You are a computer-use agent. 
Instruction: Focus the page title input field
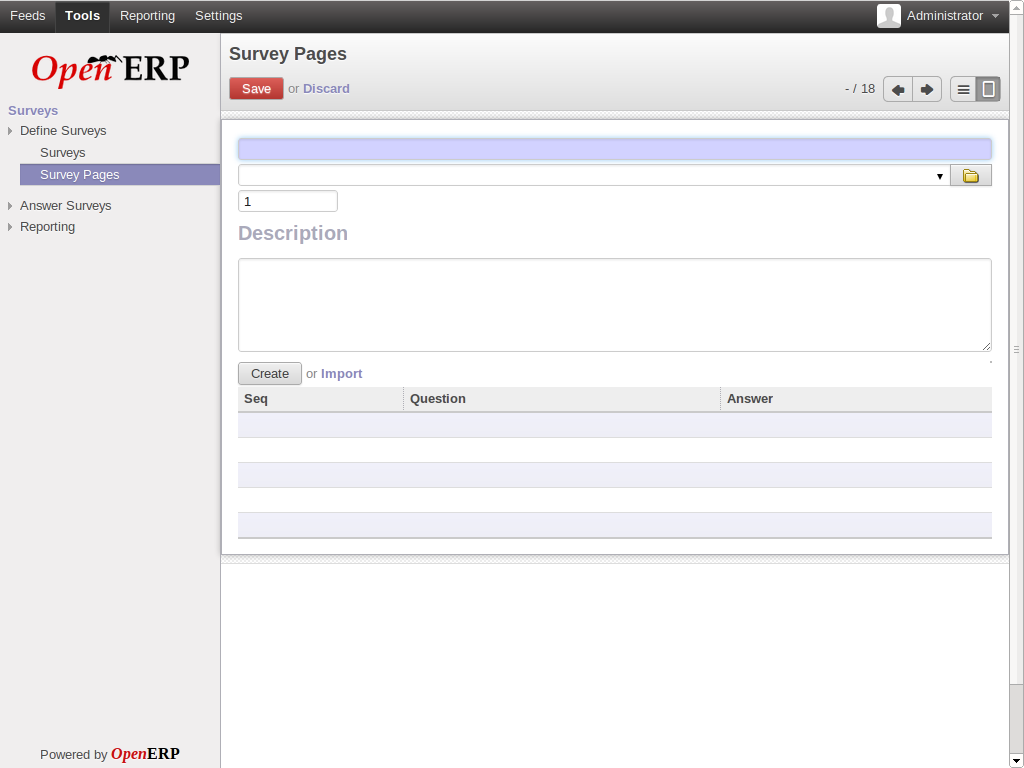[614, 150]
